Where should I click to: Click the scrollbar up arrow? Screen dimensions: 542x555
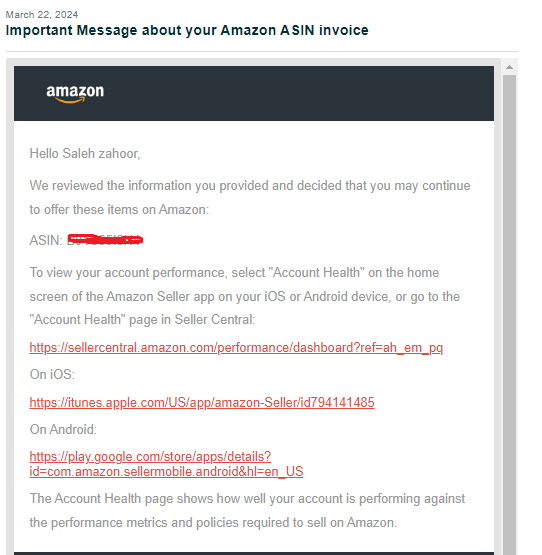(509, 67)
